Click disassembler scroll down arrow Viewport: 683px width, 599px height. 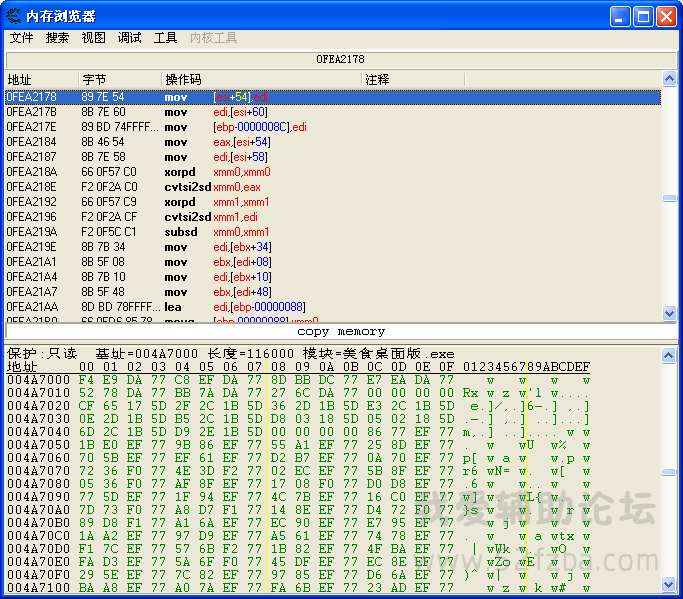(669, 313)
